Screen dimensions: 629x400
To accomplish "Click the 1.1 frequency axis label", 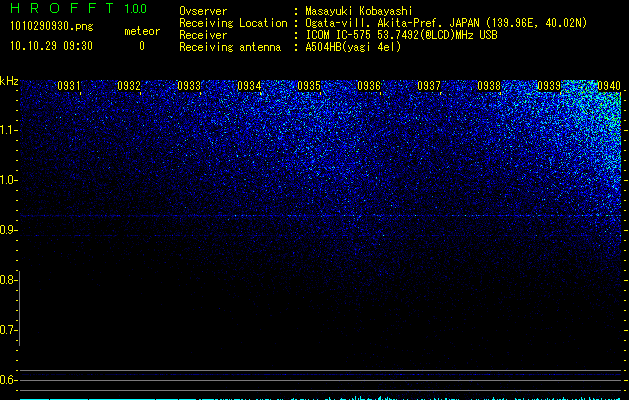I will 7,130.
